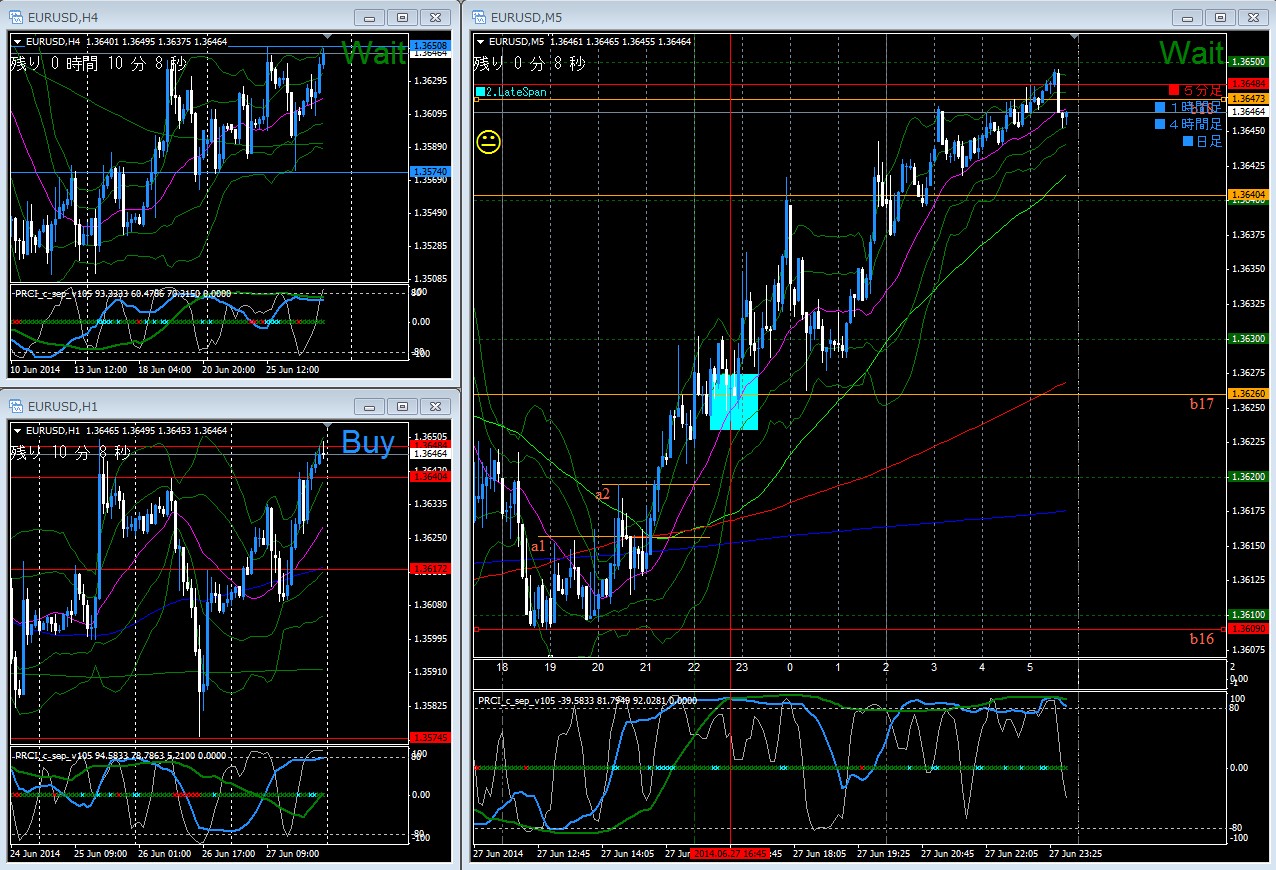This screenshot has height=870, width=1276.
Task: Toggle the blue 4時間足 timeframe square
Action: (1159, 125)
